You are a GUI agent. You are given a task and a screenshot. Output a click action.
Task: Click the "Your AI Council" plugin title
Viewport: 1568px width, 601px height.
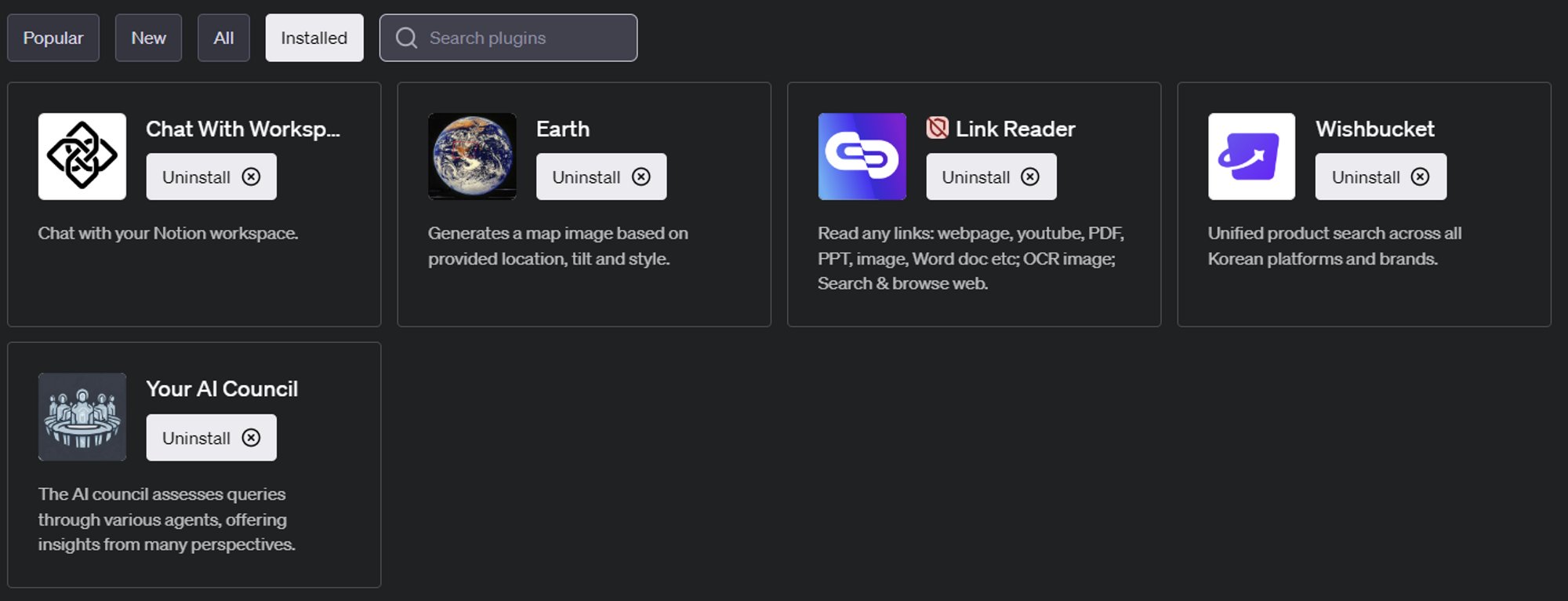coord(222,389)
